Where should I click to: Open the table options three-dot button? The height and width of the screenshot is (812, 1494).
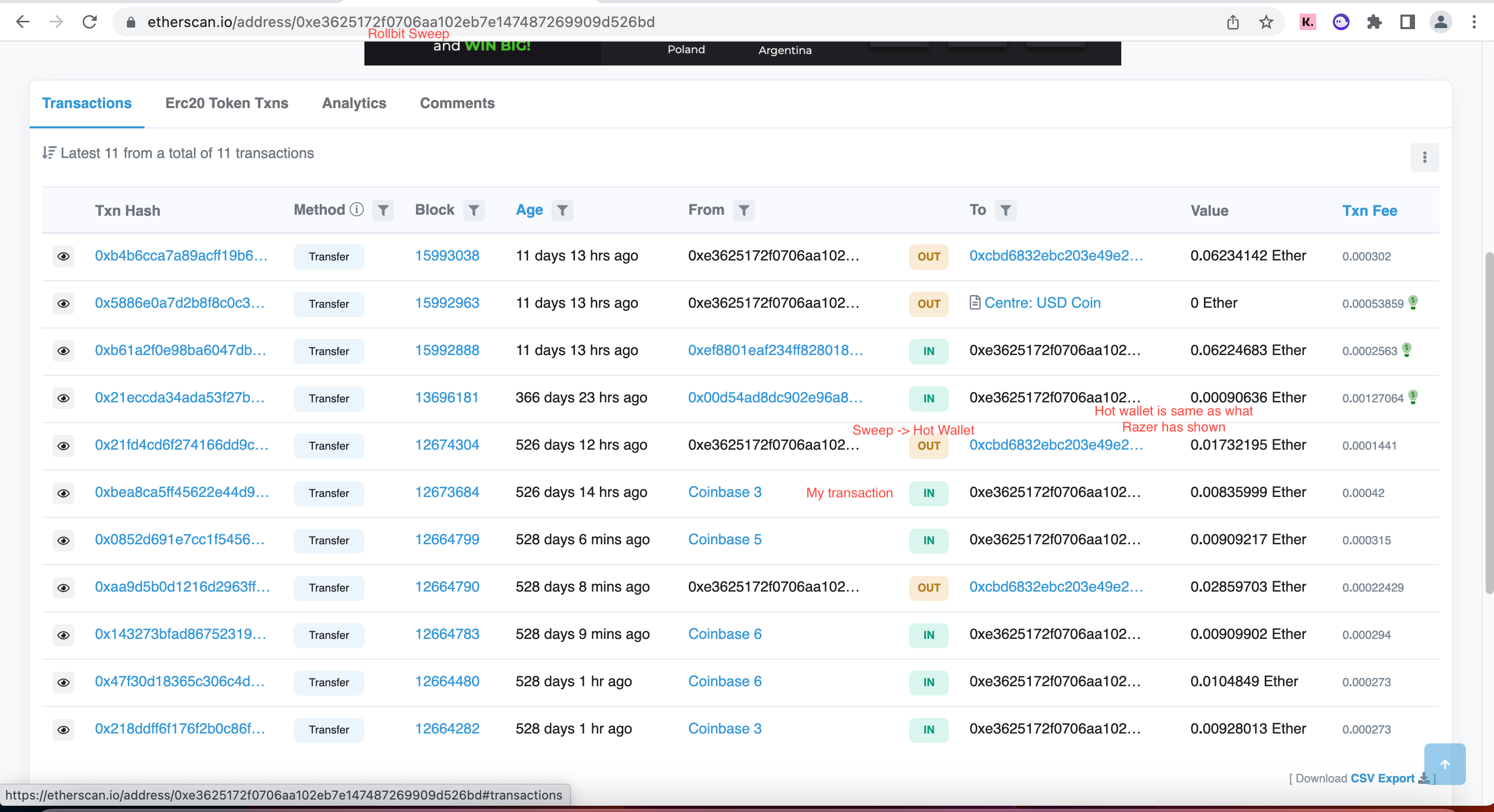coord(1424,157)
